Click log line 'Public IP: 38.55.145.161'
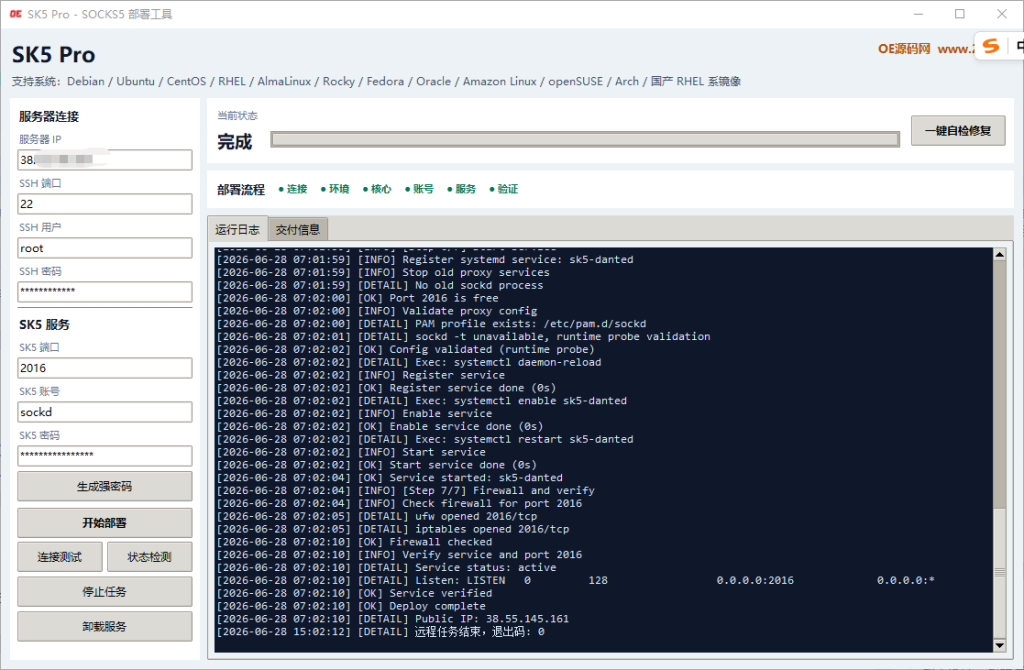Viewport: 1024px width, 670px height. (x=492, y=619)
